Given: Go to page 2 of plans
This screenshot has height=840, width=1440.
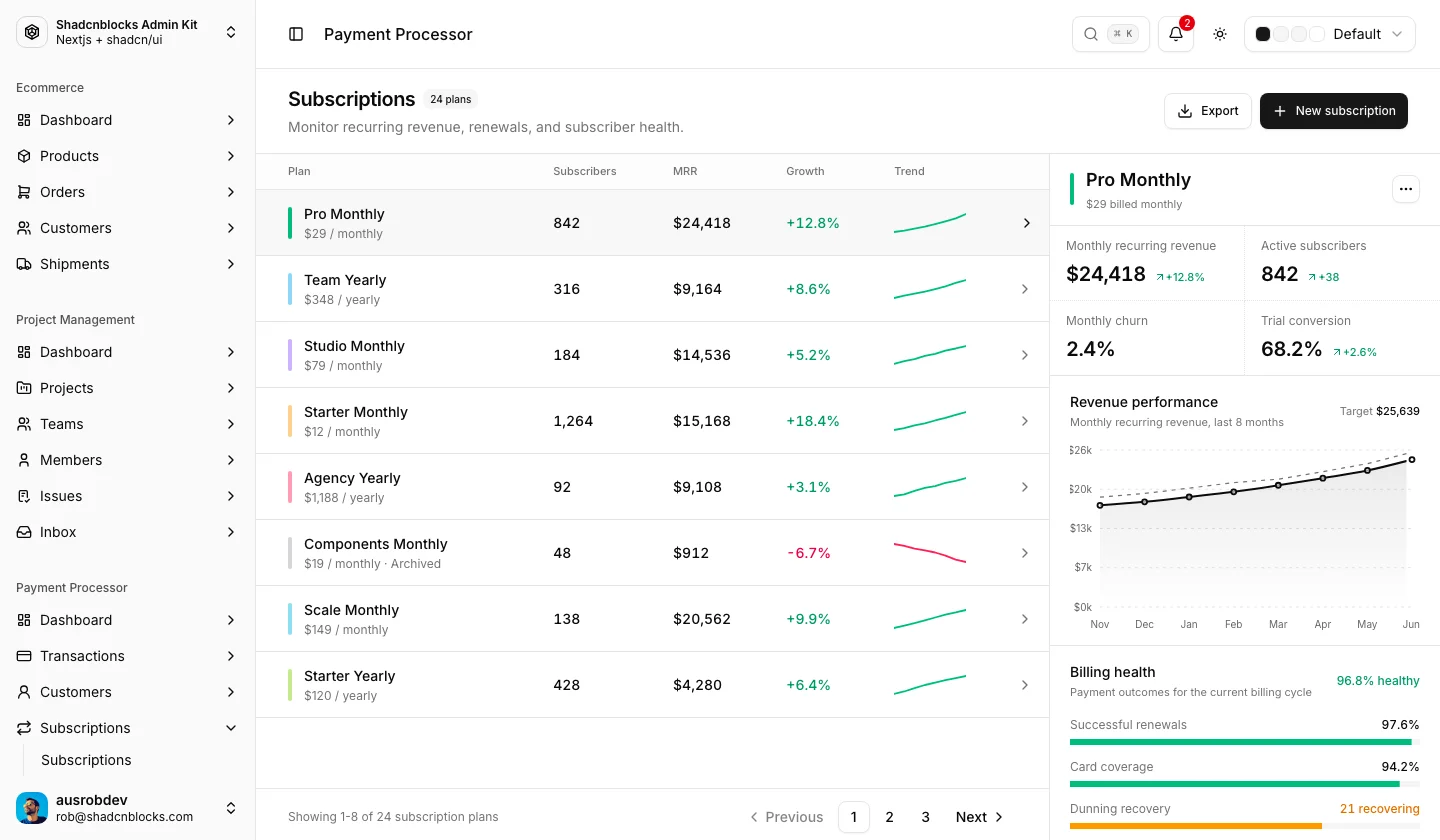Looking at the screenshot, I should [890, 817].
